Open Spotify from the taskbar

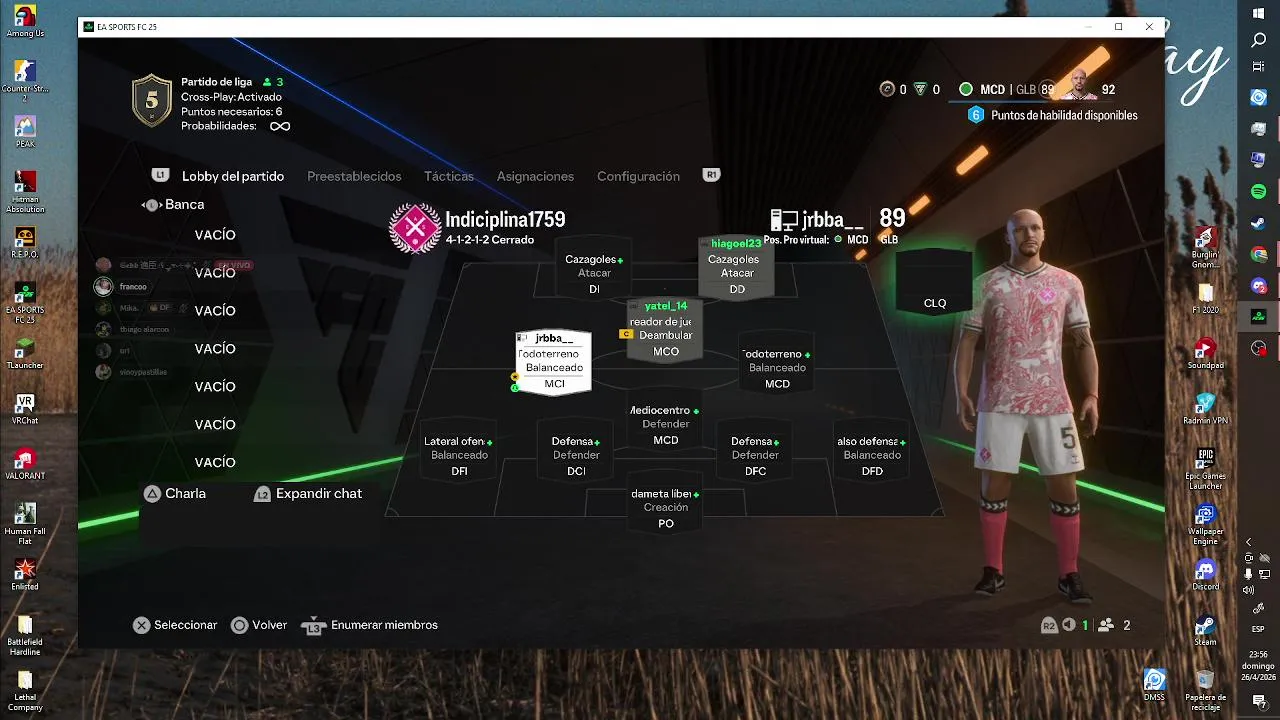[1259, 191]
